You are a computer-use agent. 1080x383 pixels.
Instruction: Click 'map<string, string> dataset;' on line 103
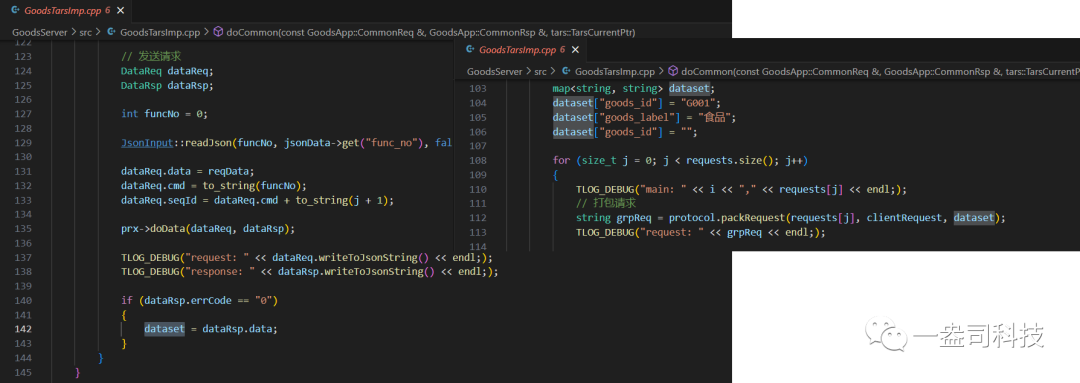(634, 89)
